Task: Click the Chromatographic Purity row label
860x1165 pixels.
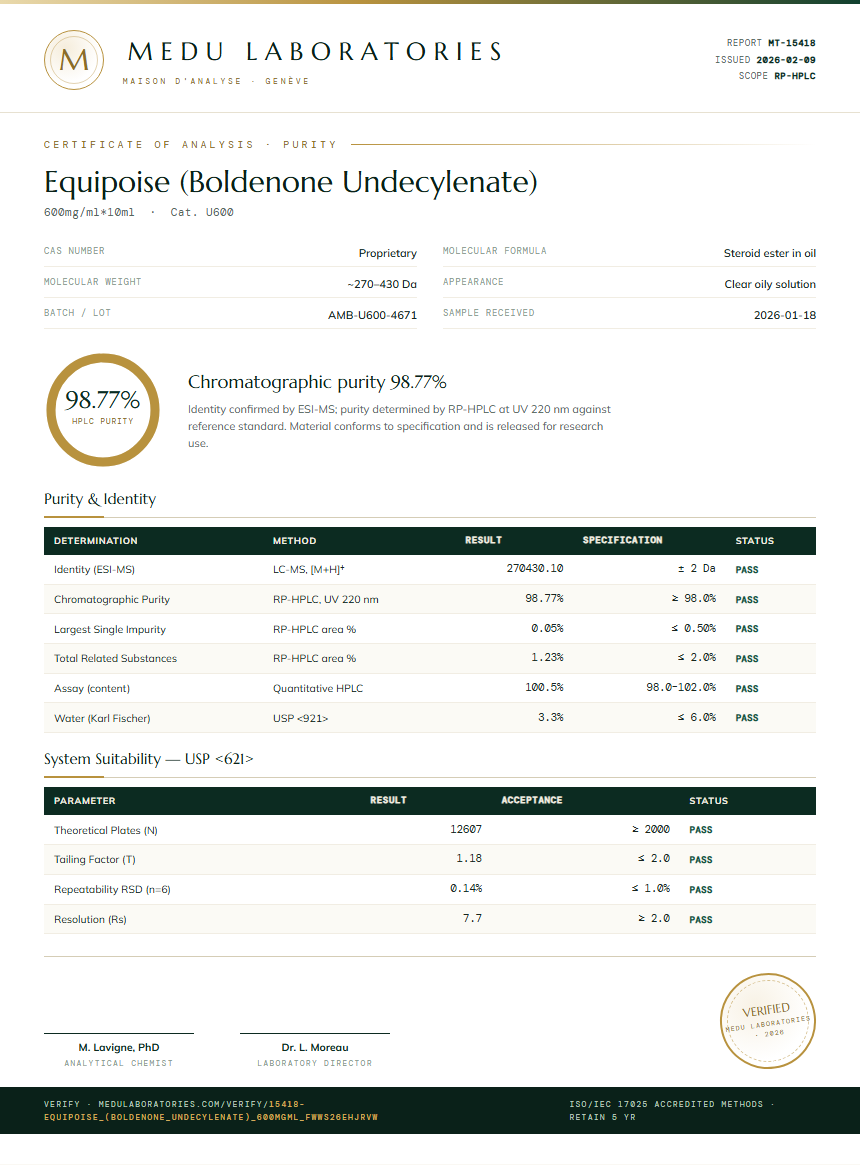Action: (x=112, y=600)
